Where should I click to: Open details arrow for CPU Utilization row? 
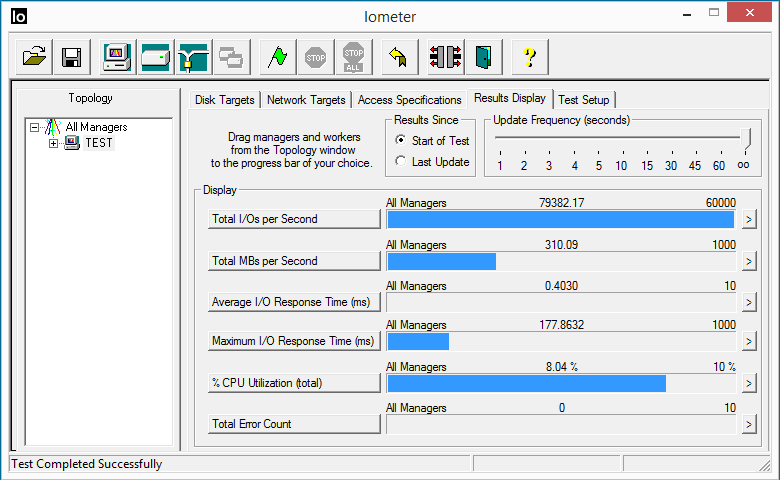(749, 383)
